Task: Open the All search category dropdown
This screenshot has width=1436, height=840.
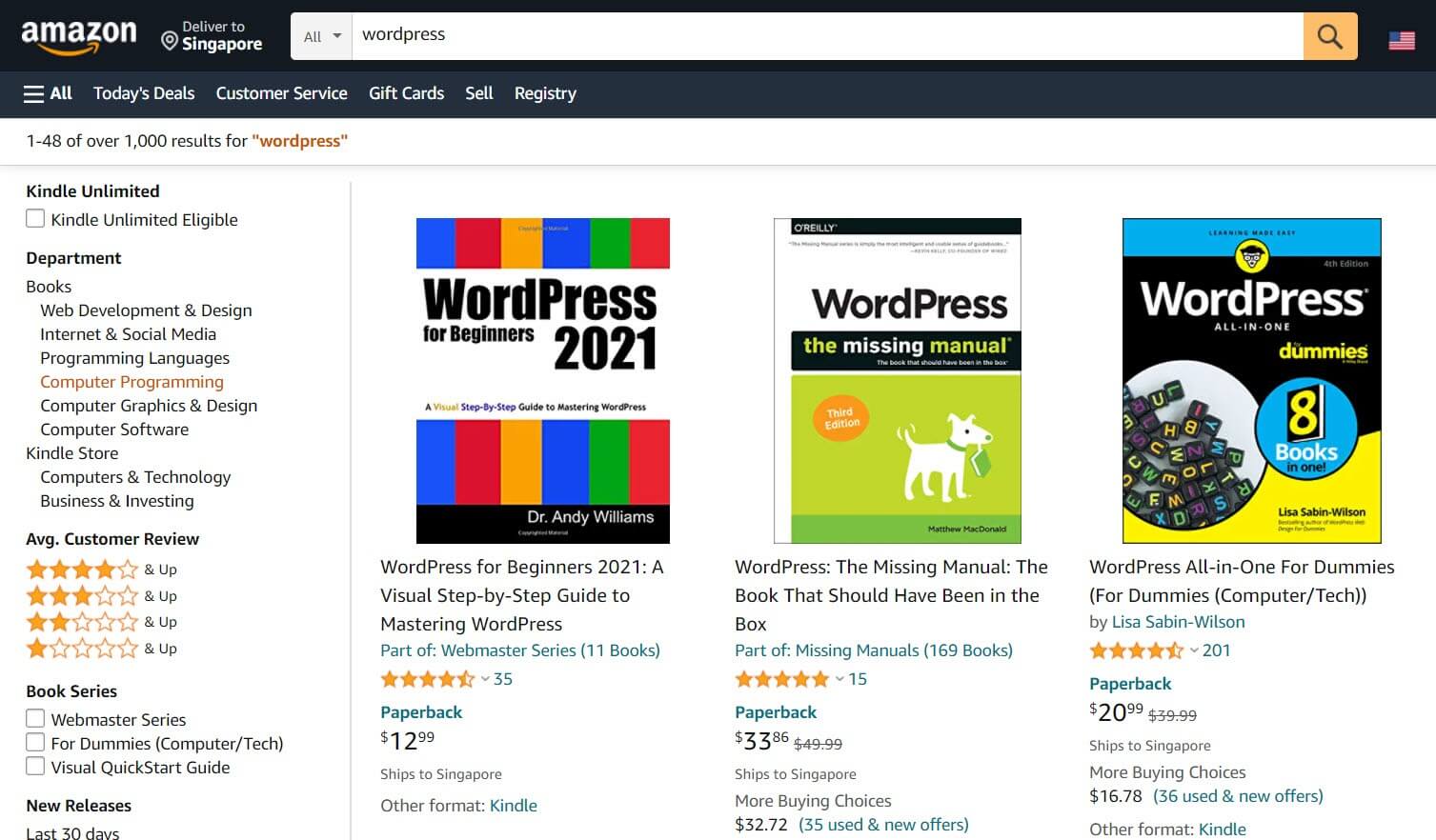Action: [322, 36]
